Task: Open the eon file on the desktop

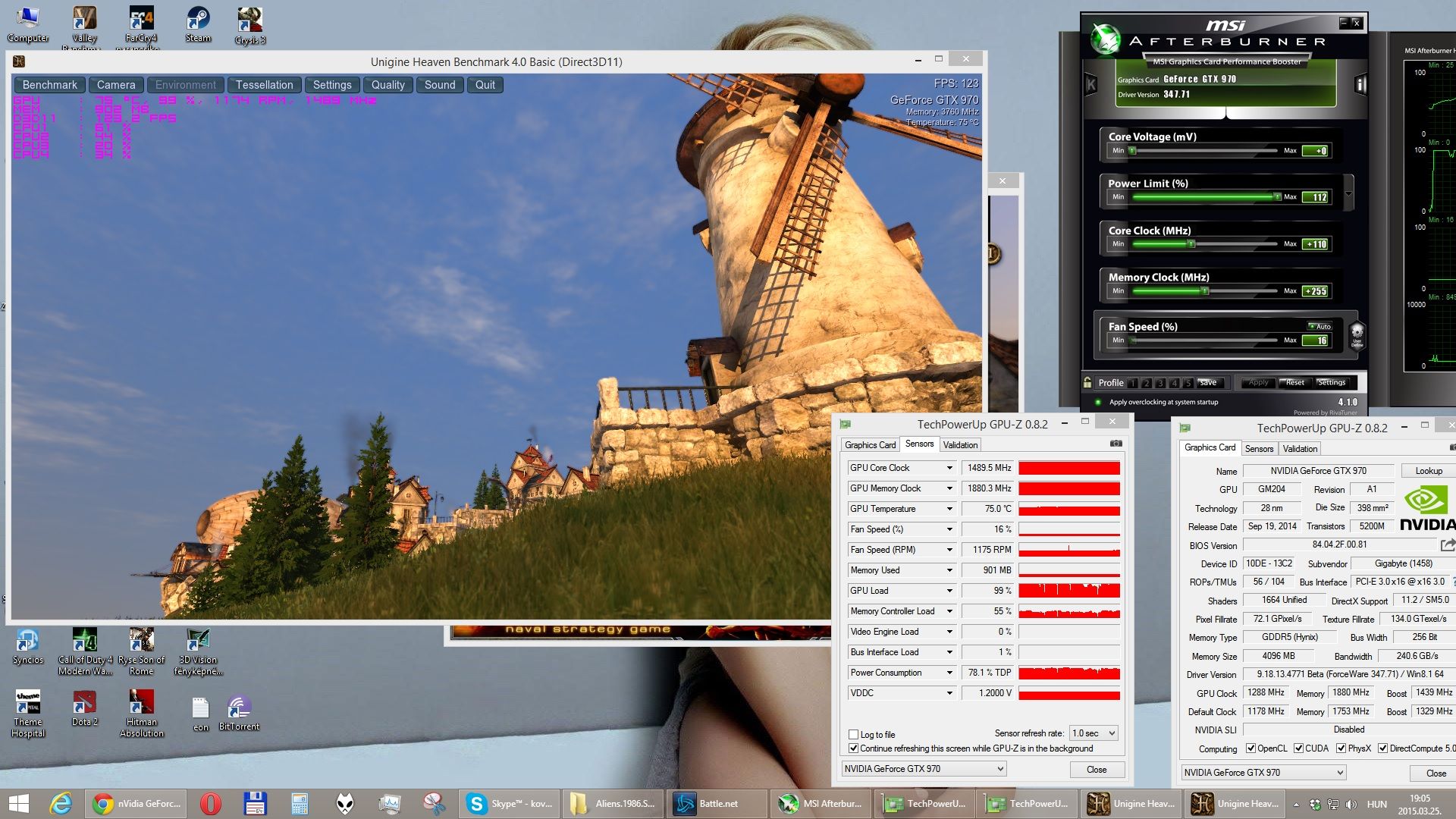Action: coord(200,714)
